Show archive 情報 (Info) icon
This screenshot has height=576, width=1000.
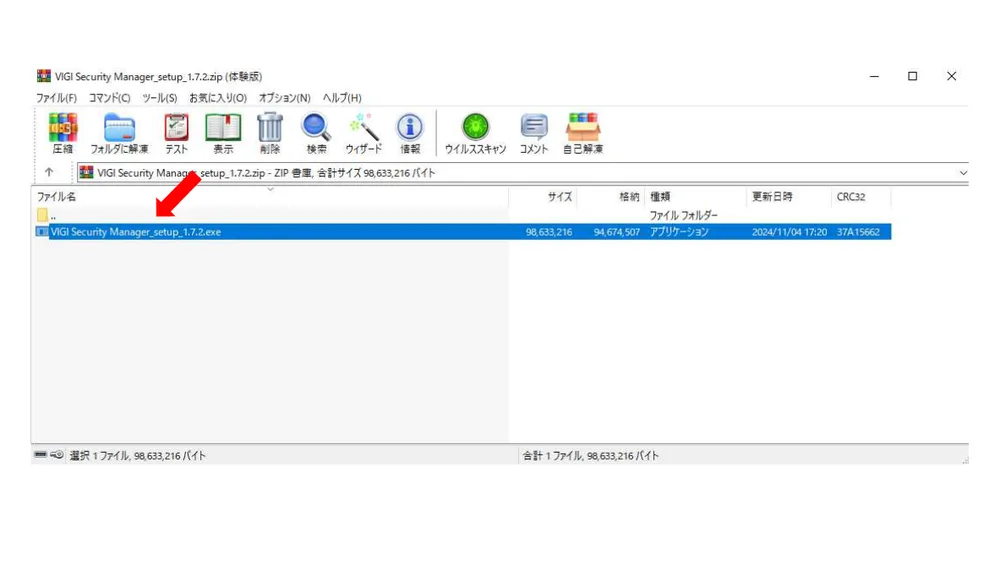pyautogui.click(x=409, y=133)
